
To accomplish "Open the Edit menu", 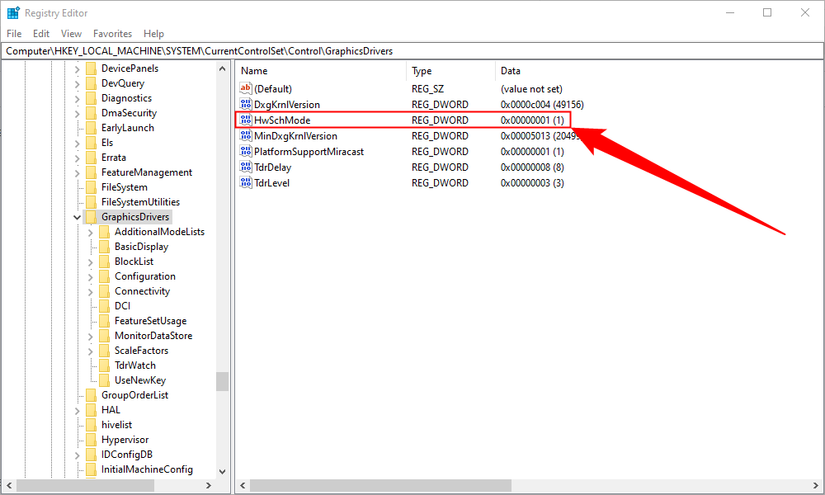I will point(41,34).
